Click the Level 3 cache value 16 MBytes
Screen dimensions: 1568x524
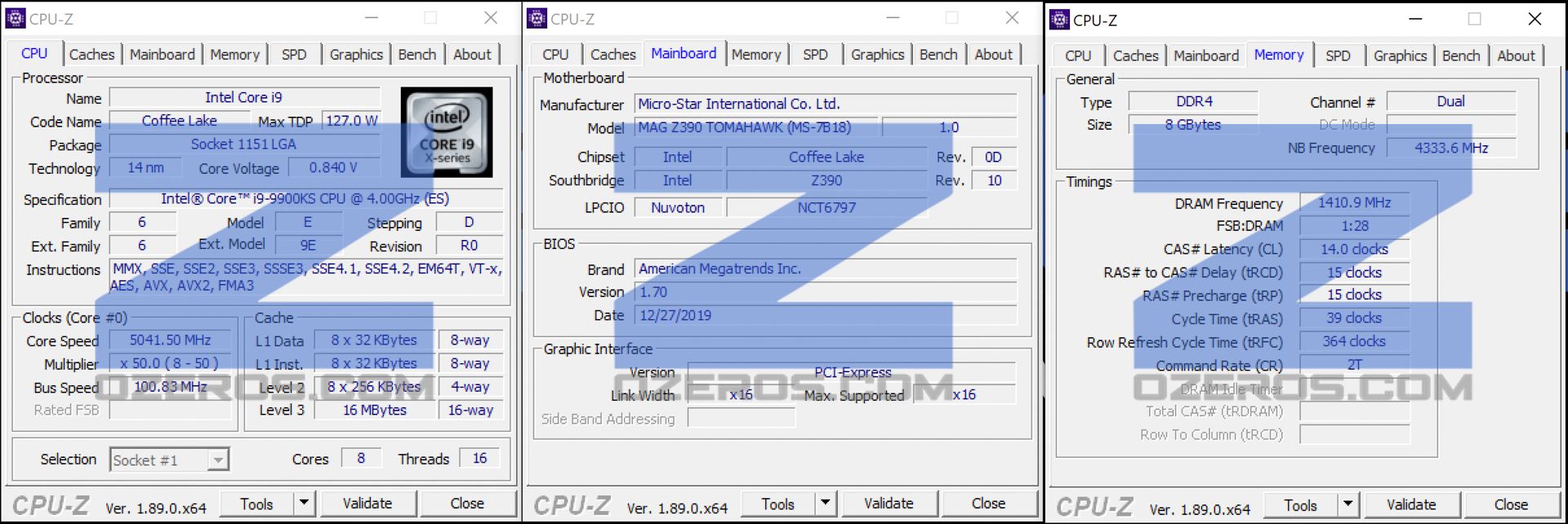[x=375, y=411]
